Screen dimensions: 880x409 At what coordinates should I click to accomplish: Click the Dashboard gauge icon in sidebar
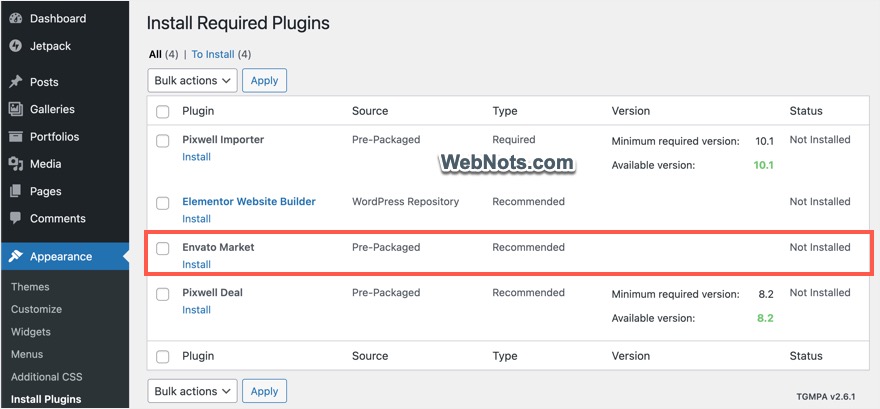(x=16, y=18)
